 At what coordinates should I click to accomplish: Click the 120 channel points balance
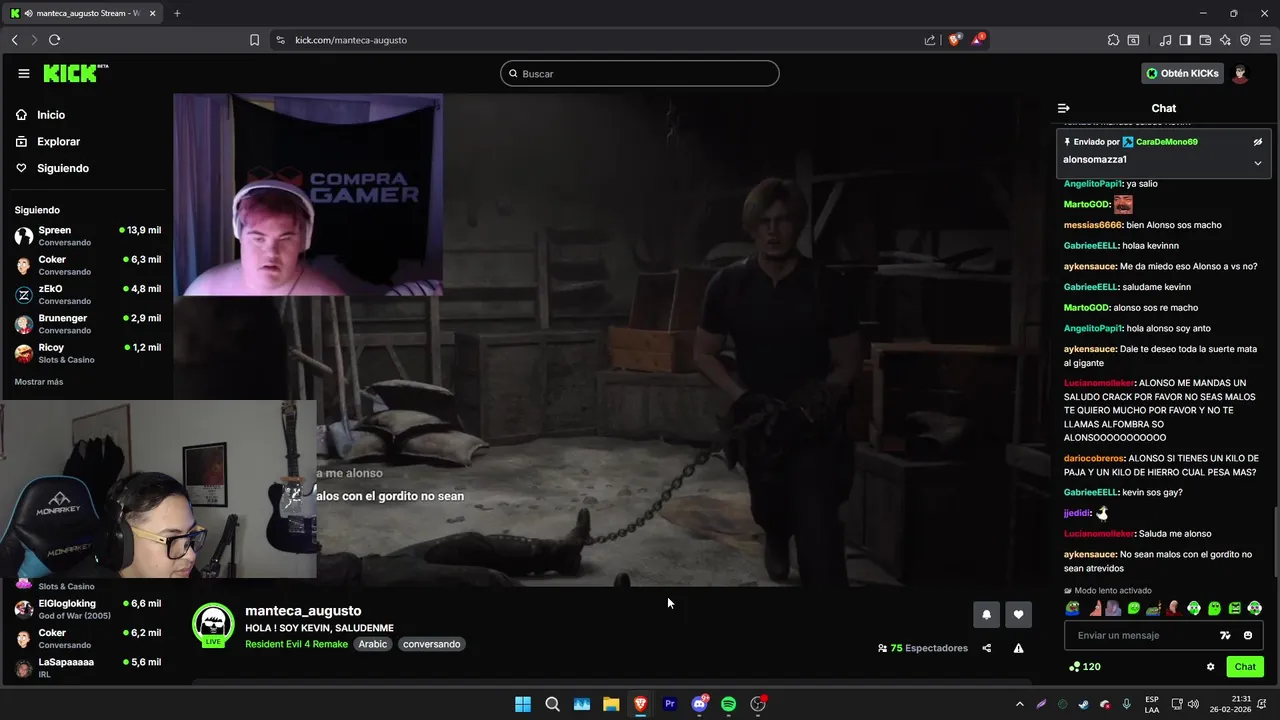(1085, 667)
